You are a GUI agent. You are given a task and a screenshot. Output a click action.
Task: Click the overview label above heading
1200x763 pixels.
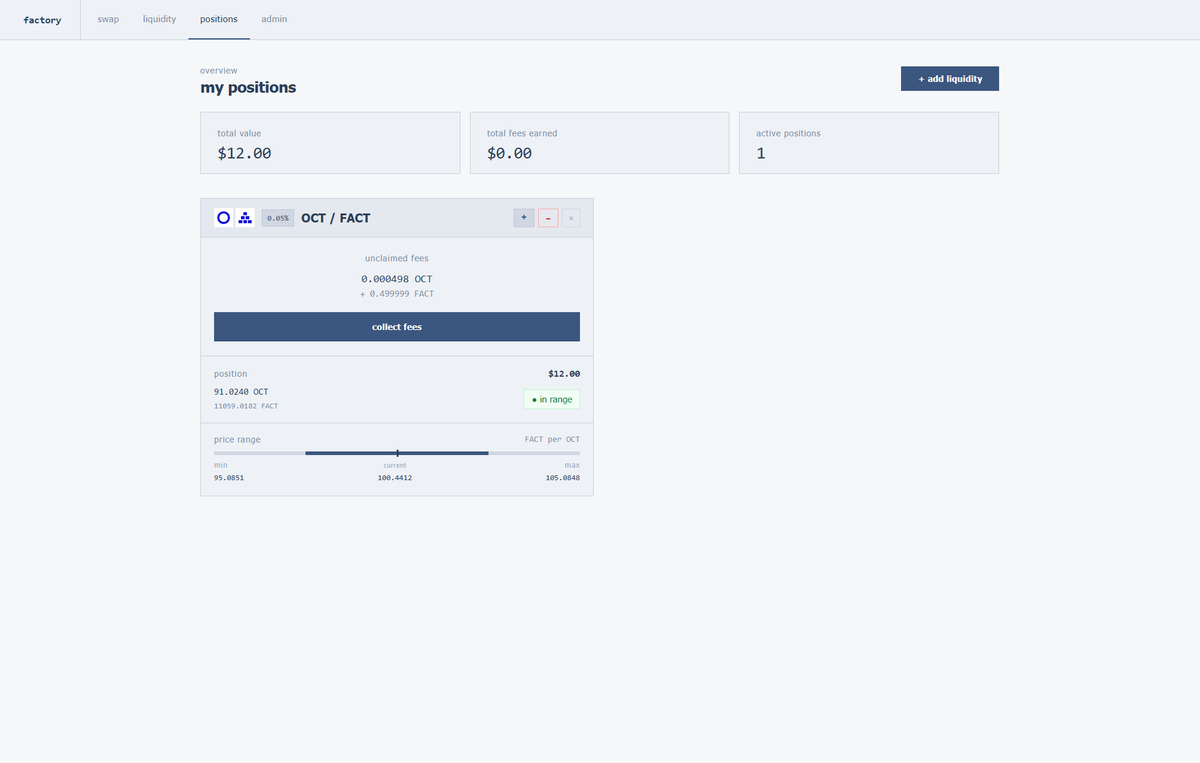(219, 70)
